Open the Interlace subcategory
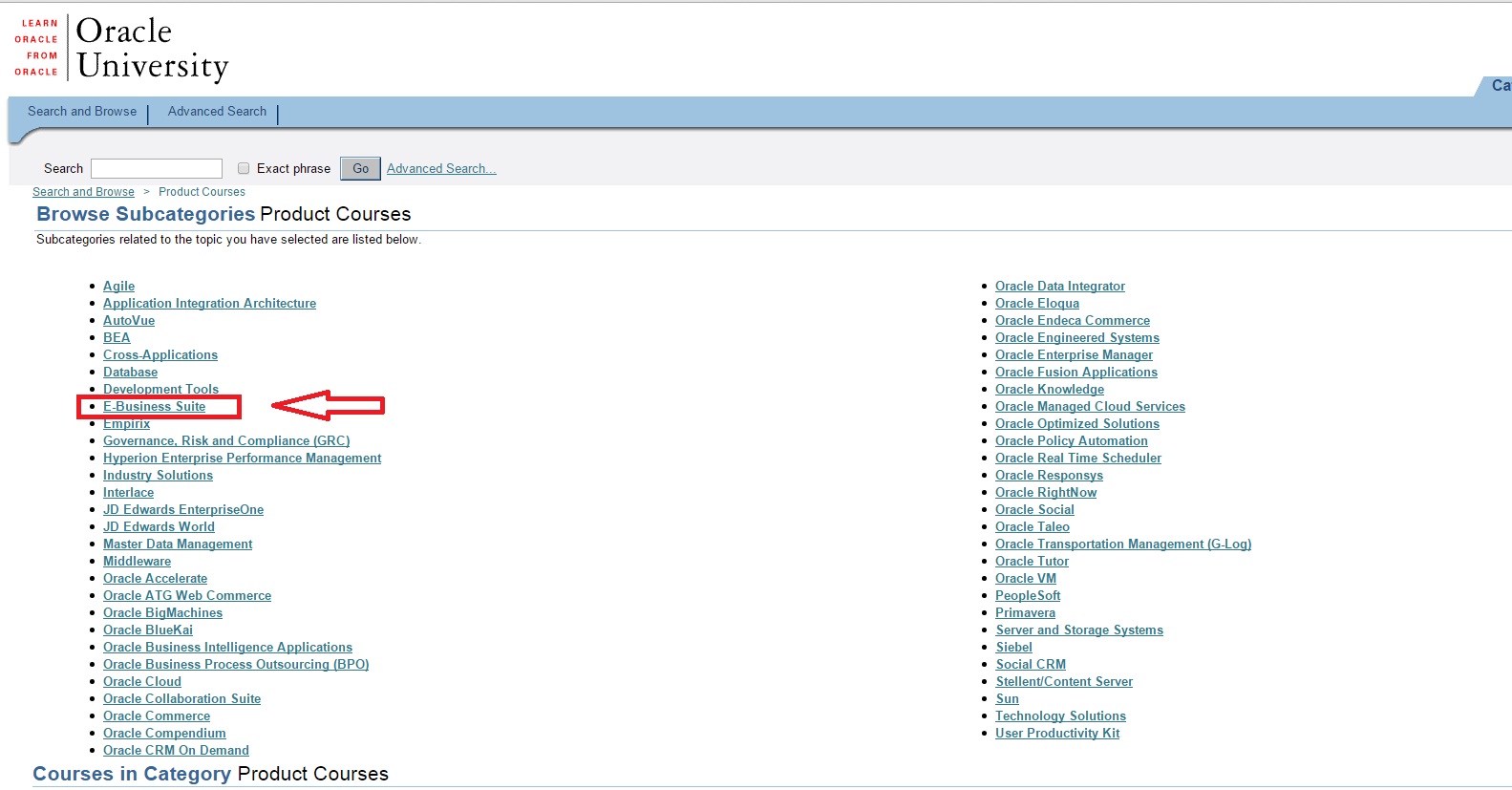Viewport: 1512px width, 790px height. [128, 493]
